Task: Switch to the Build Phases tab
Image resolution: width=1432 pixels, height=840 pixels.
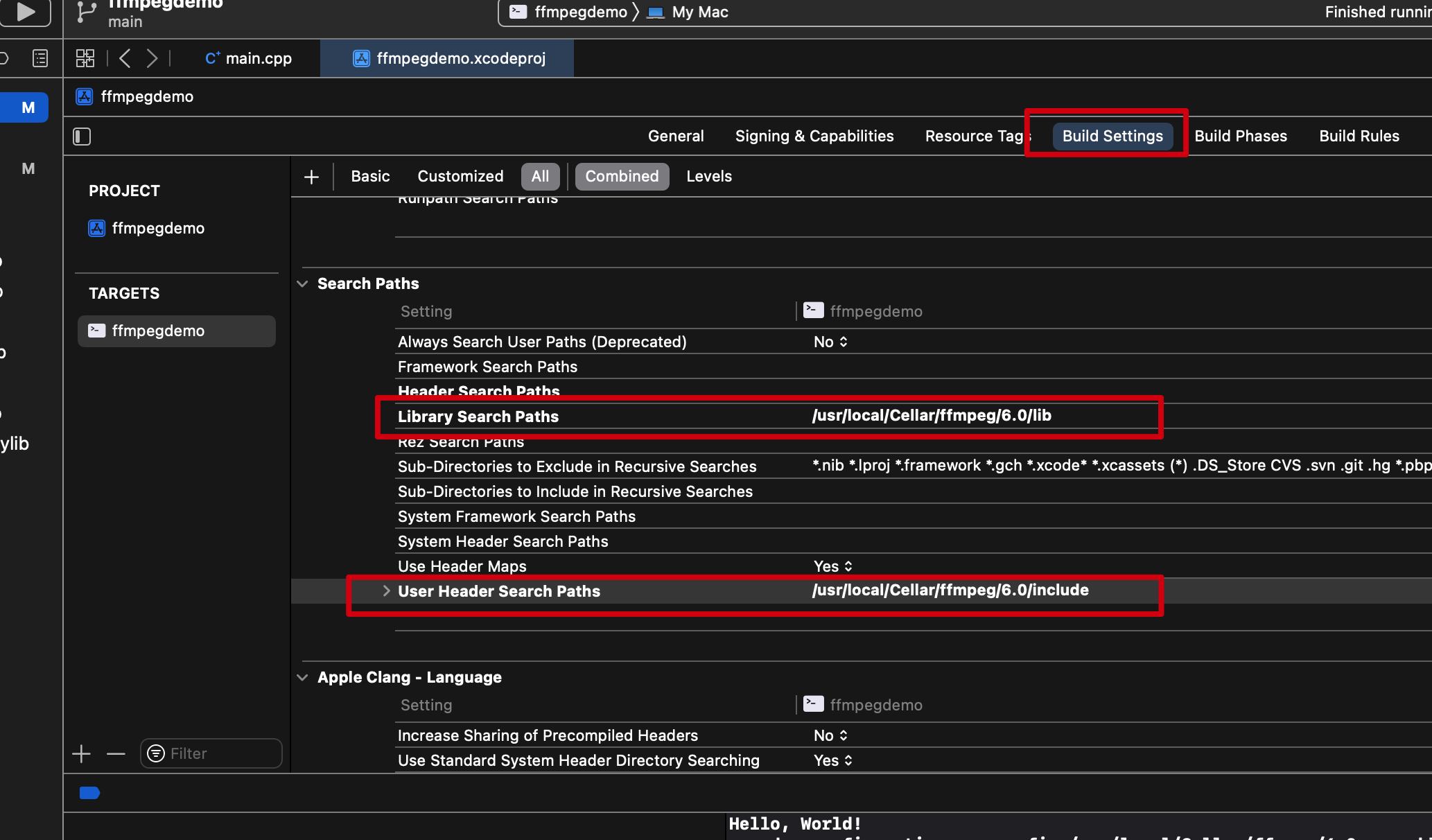Action: (x=1240, y=136)
